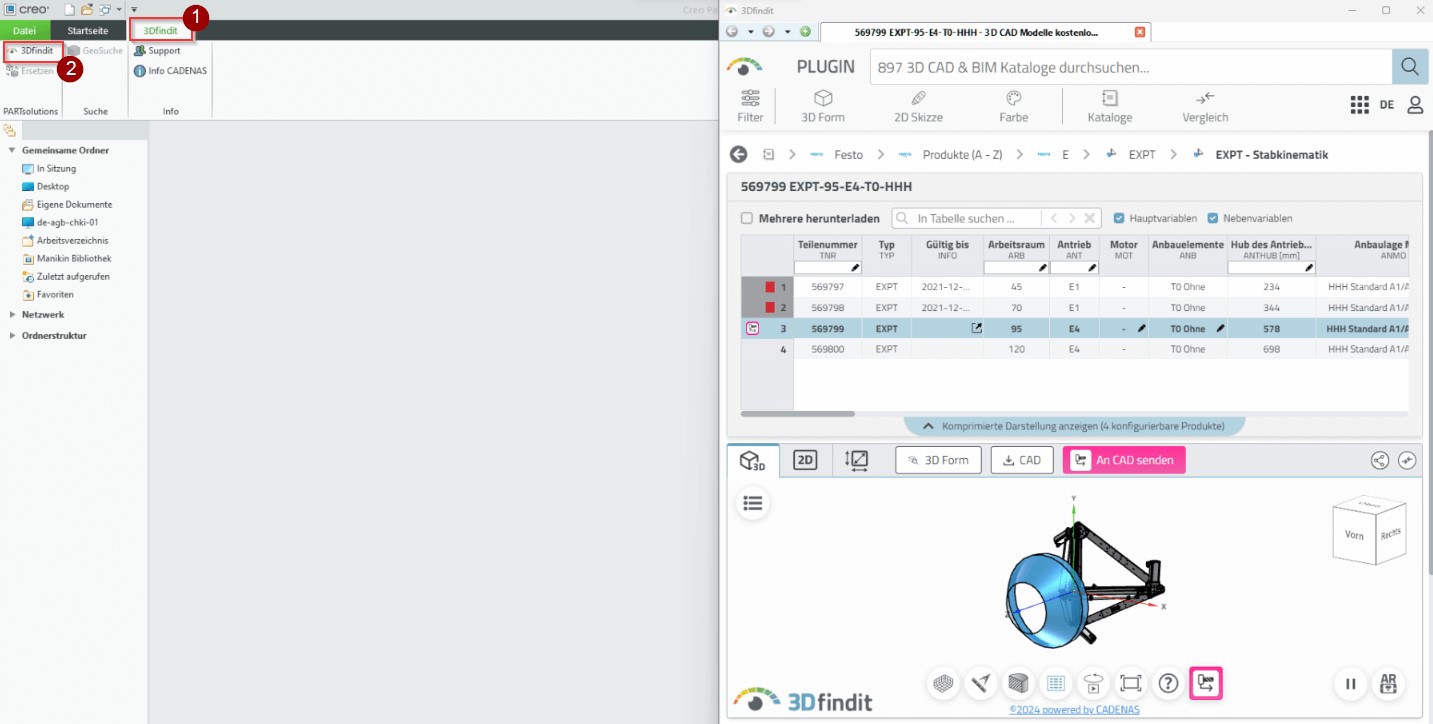This screenshot has width=1433, height=724.
Task: Launch 3Dfindit from the PARTsolutions group
Action: [32, 50]
